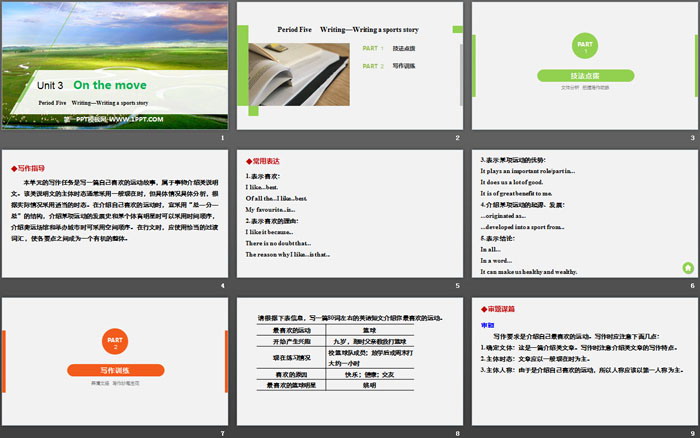
Task: Open slide 8 containing the basketball table
Action: coord(349,363)
